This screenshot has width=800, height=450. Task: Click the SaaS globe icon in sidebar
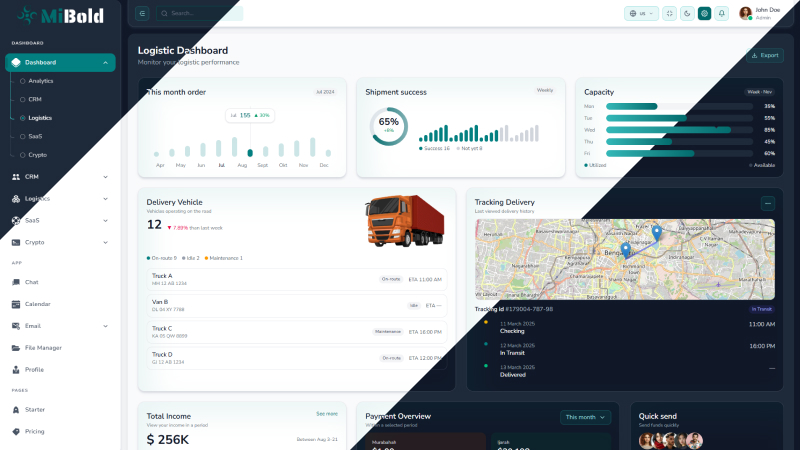click(16, 221)
